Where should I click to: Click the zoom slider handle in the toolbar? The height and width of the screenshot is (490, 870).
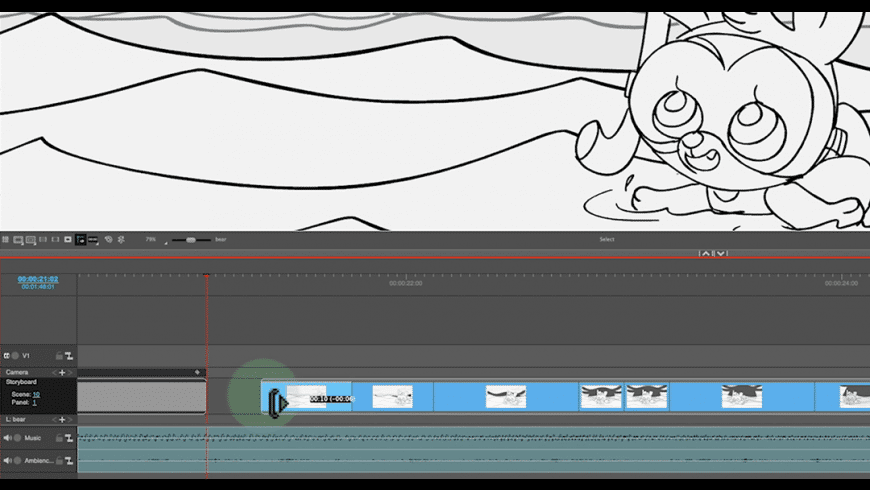(190, 240)
